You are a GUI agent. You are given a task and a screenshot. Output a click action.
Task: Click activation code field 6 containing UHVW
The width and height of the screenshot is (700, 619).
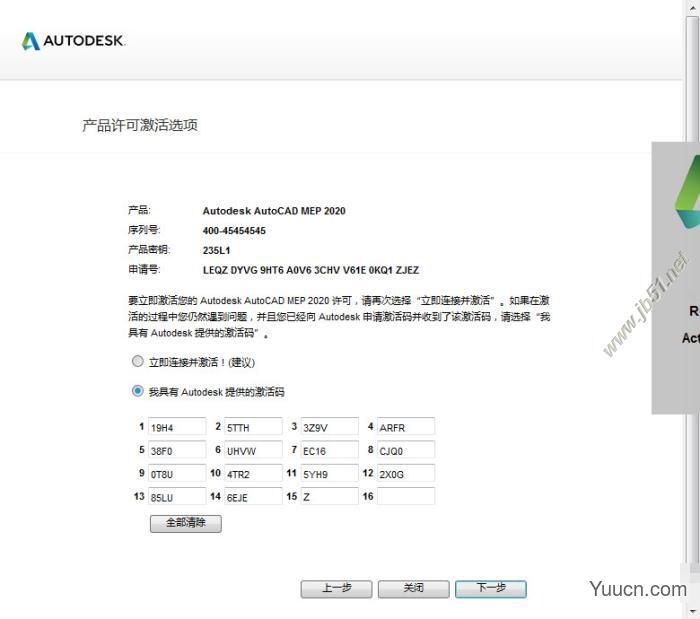(253, 449)
